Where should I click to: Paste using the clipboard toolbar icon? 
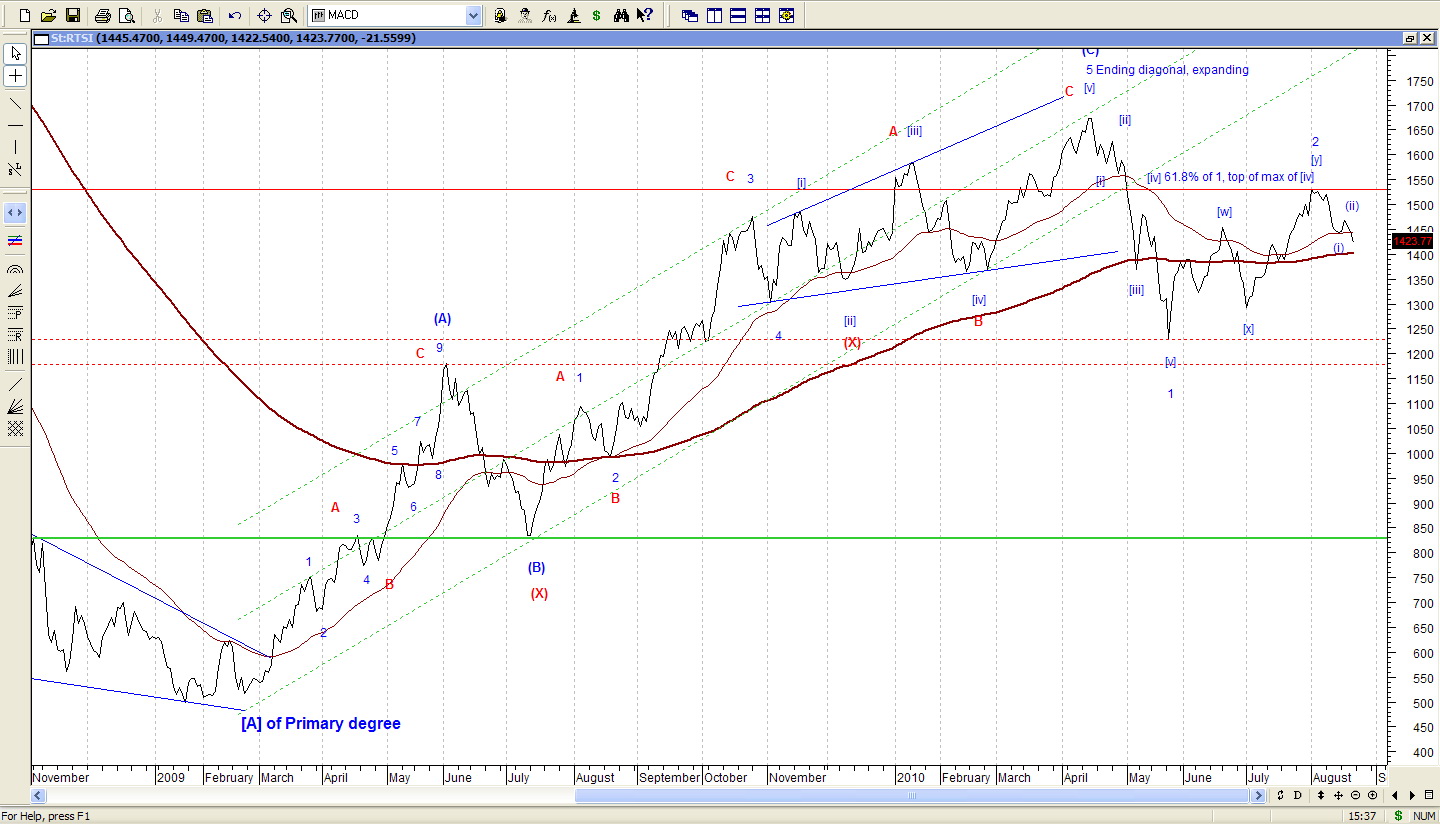(x=205, y=15)
